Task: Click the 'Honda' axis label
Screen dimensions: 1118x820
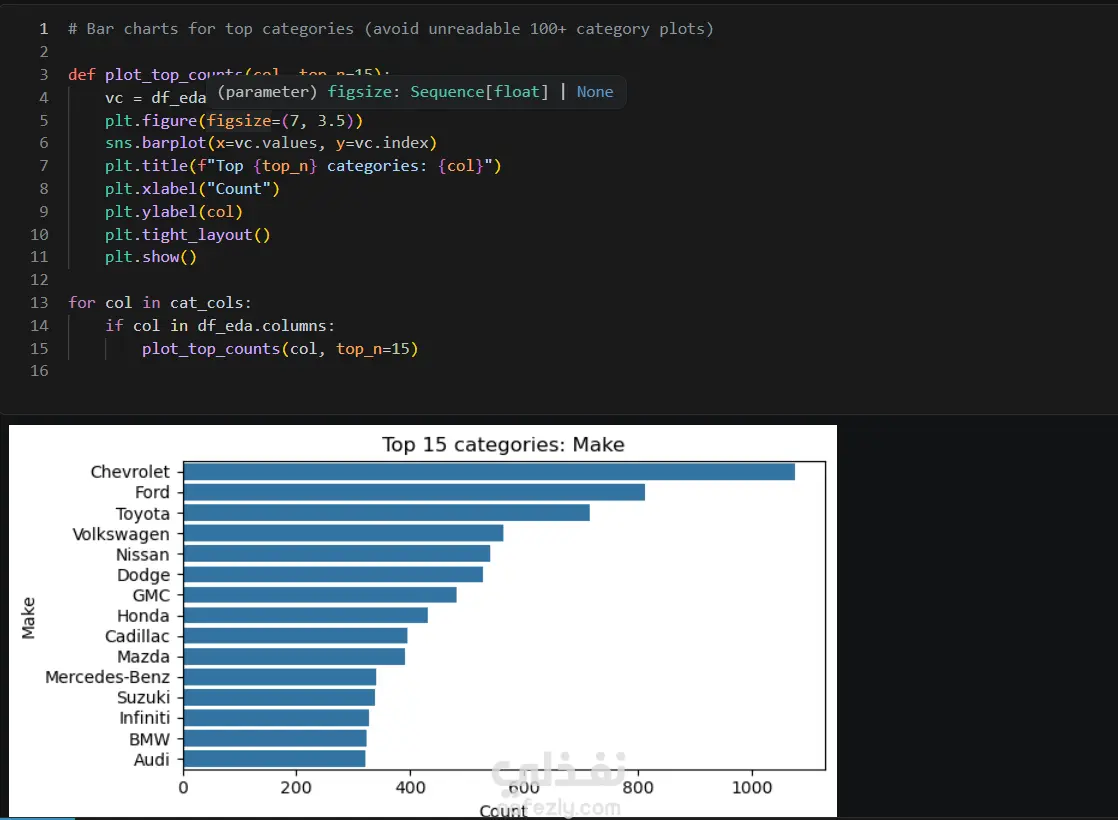Action: point(143,616)
